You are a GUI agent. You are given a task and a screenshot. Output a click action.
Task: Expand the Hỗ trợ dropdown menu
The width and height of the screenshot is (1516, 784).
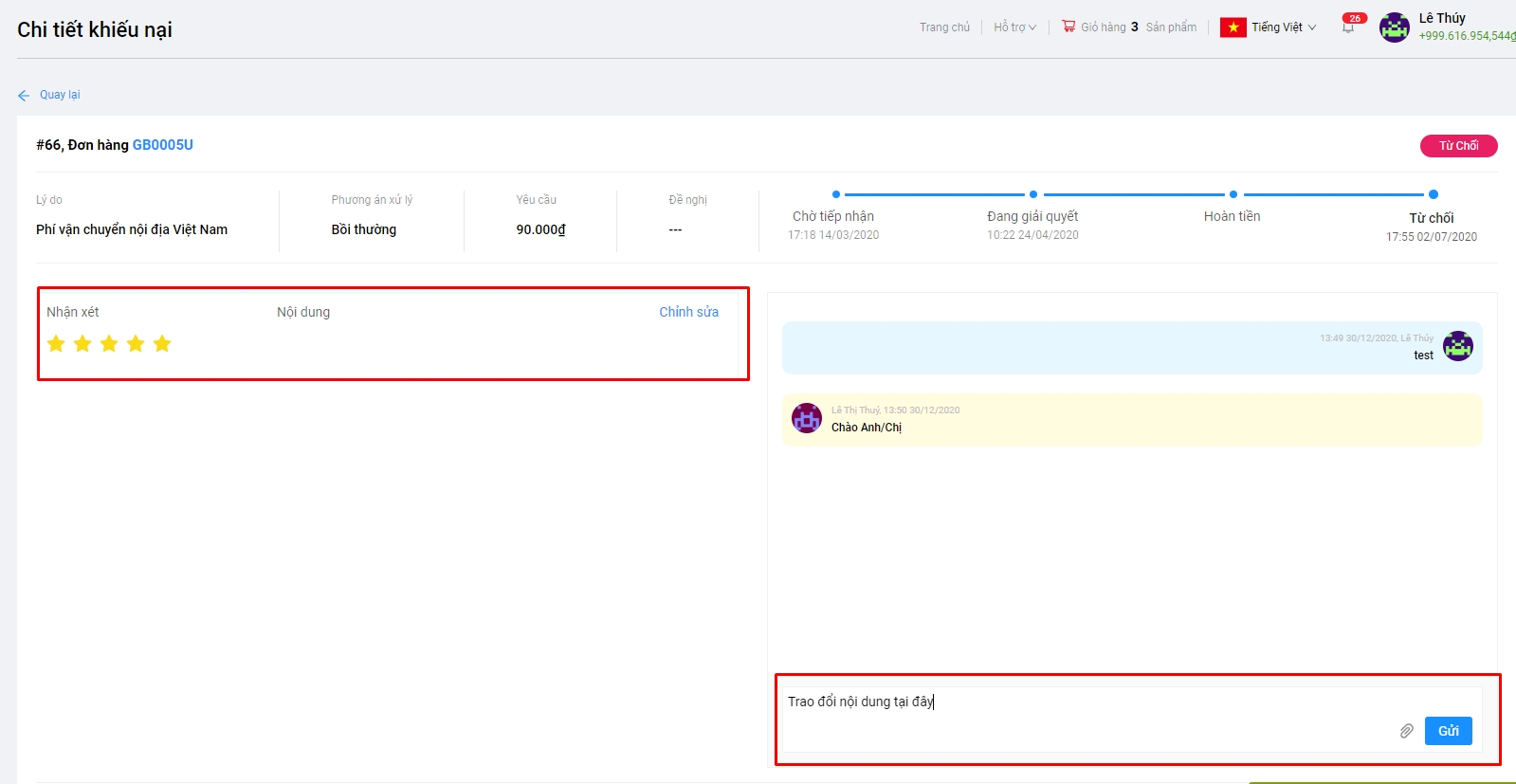pos(1014,27)
